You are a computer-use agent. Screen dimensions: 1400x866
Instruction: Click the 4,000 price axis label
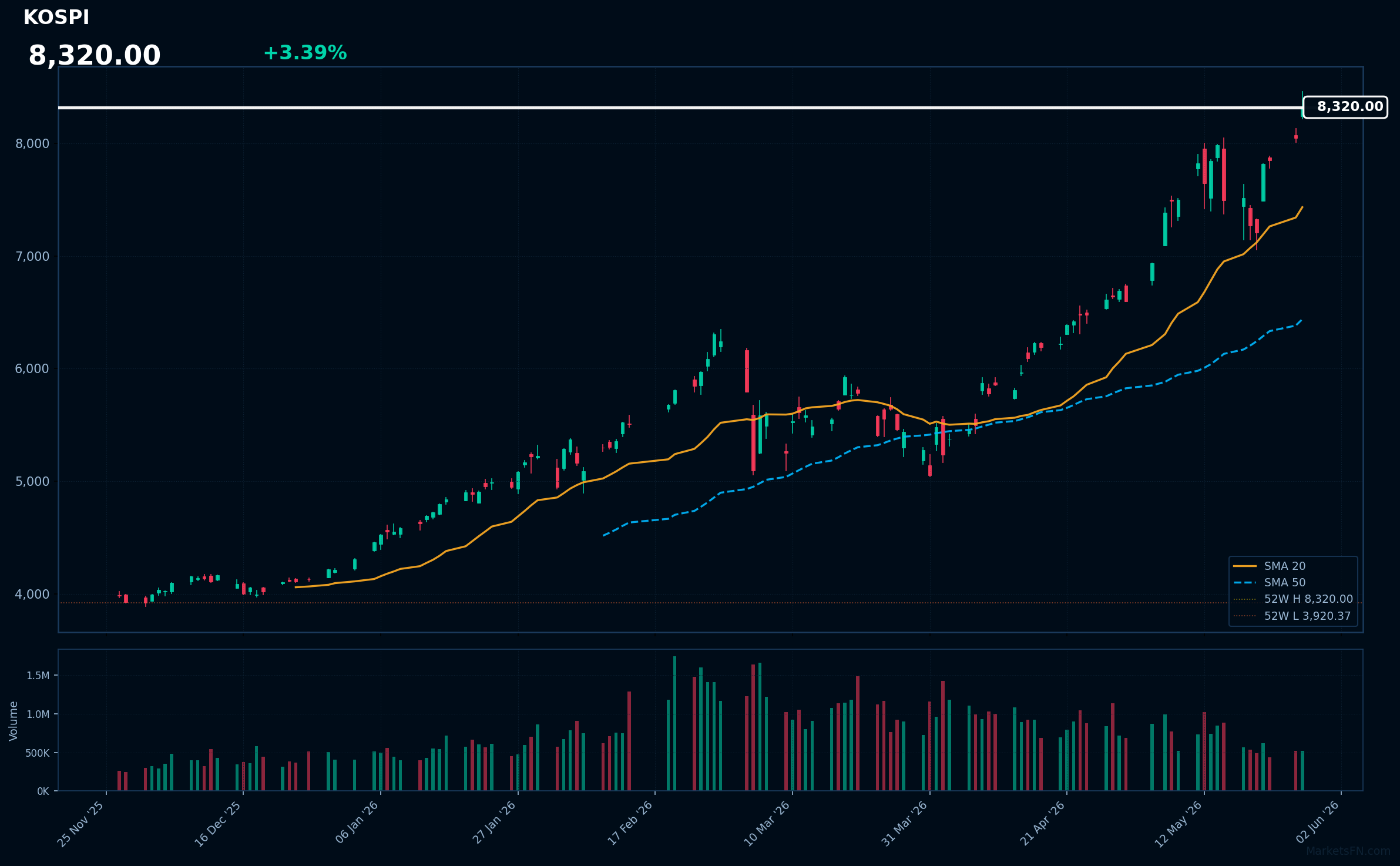tap(32, 595)
